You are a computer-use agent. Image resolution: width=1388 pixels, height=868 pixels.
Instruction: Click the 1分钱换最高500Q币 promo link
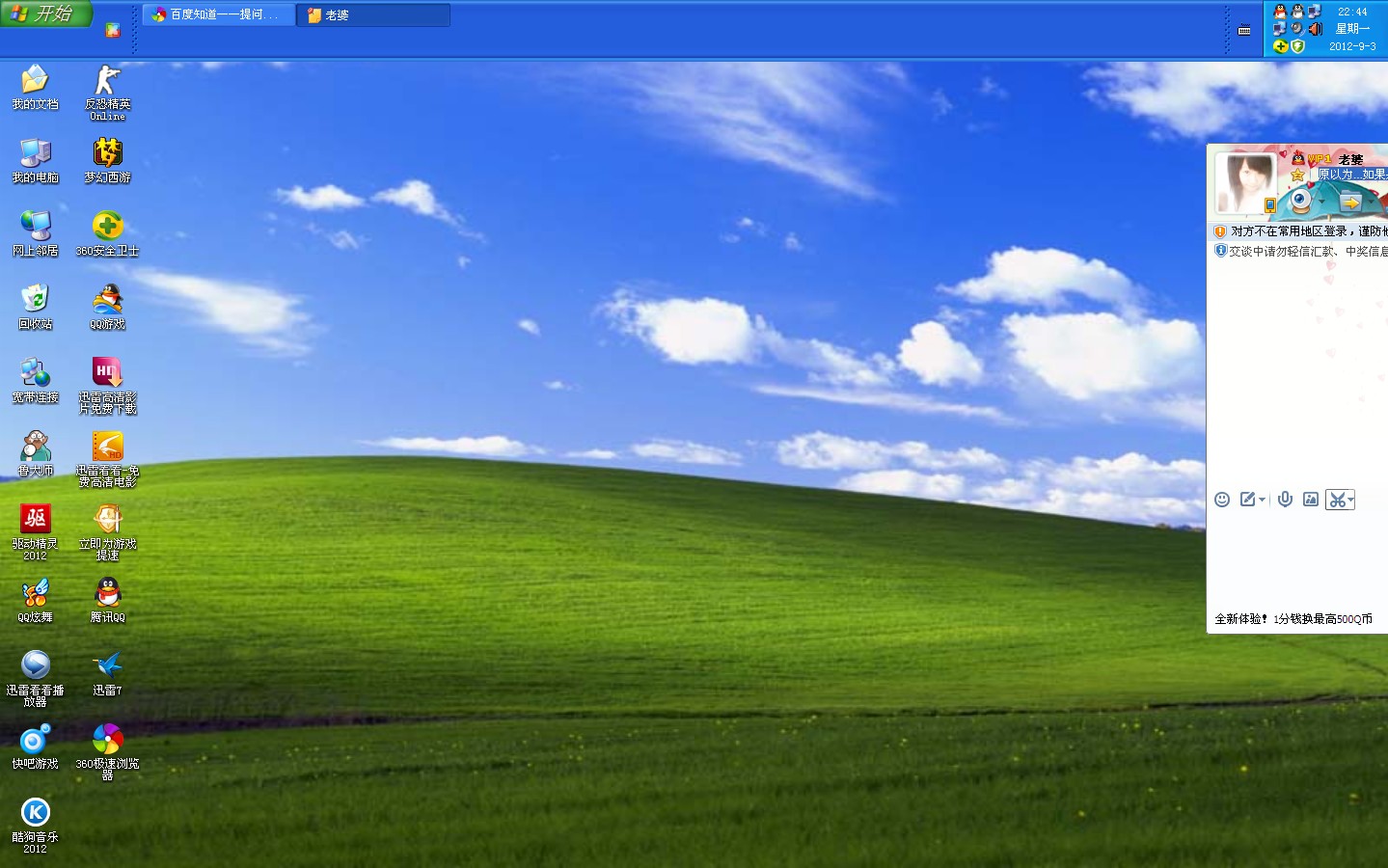(x=1322, y=619)
